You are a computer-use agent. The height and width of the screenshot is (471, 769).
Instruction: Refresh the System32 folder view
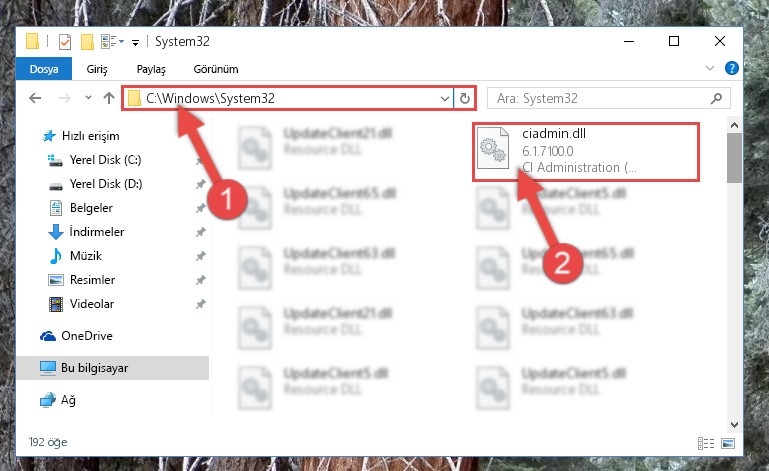point(464,99)
